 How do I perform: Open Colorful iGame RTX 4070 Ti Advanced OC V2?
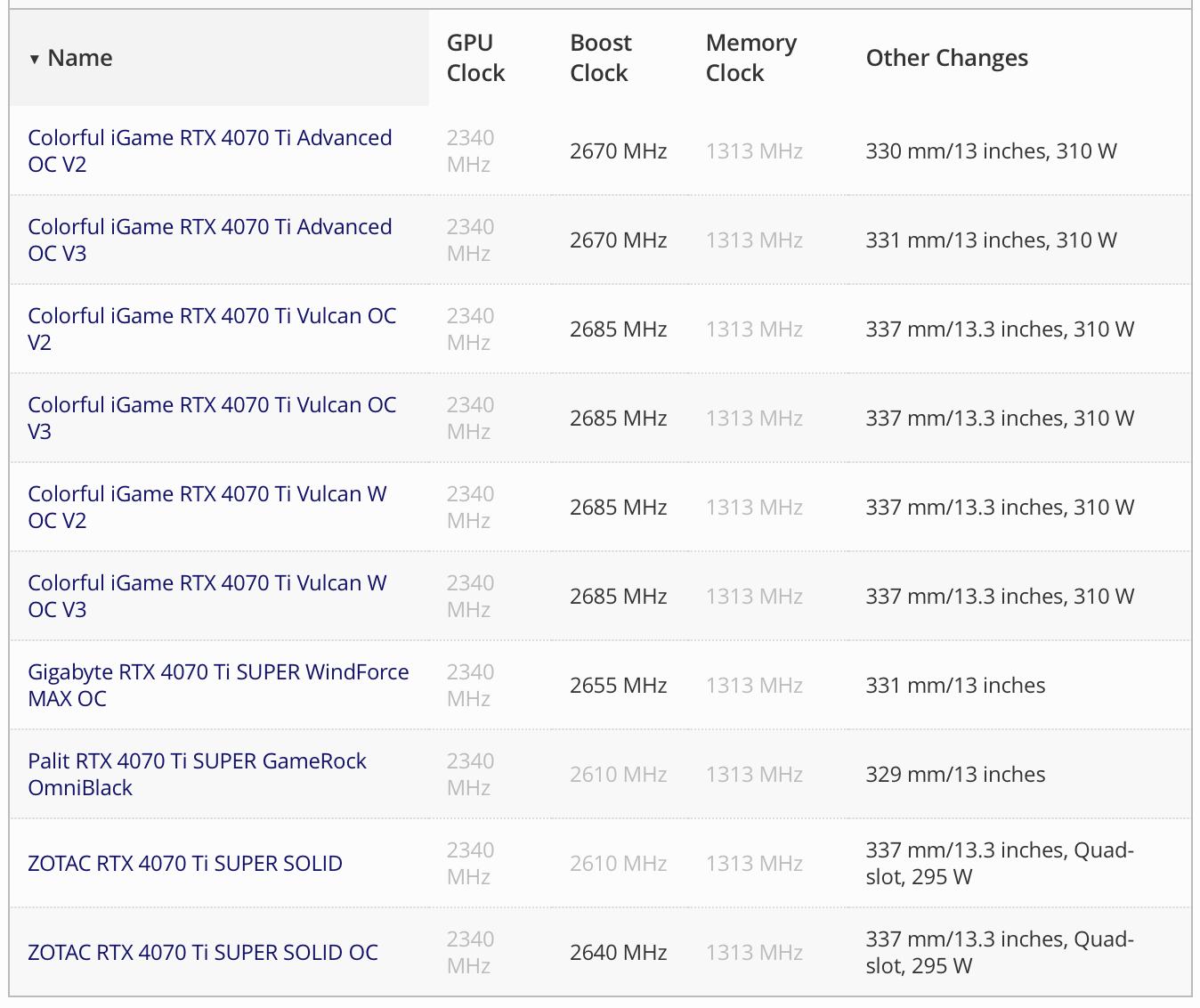click(x=209, y=150)
